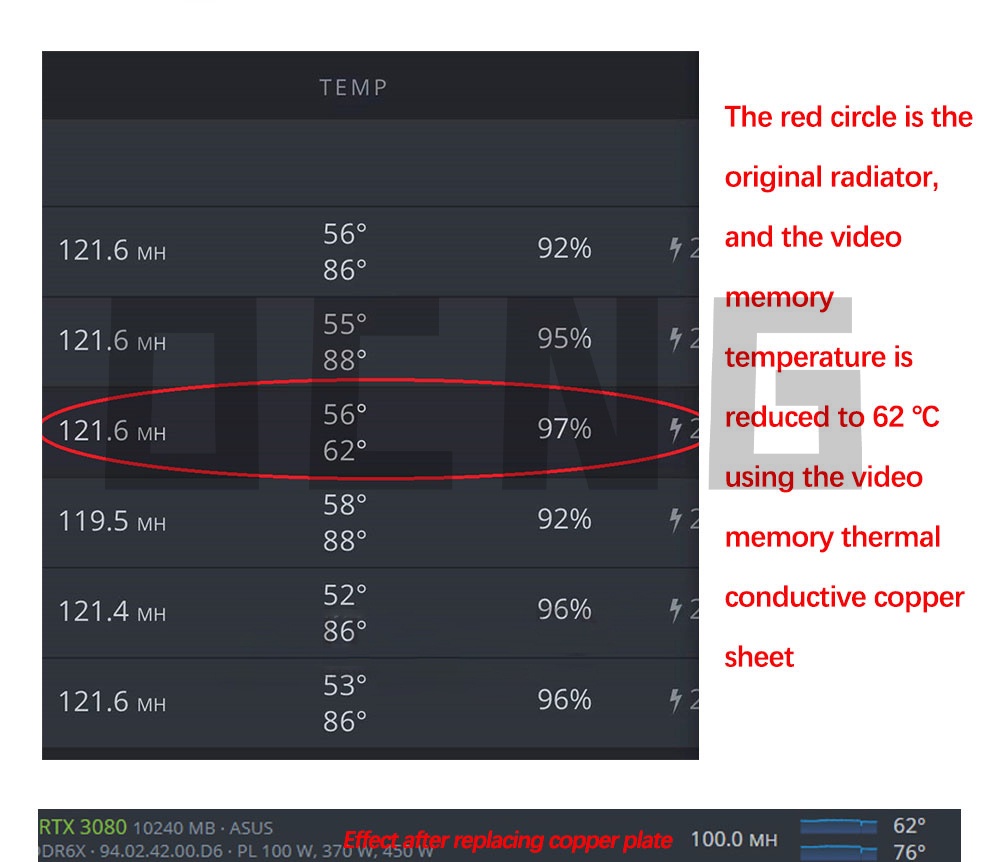Select the 119.5 MH hashrate value
This screenshot has height=862, width=1000.
tap(111, 521)
